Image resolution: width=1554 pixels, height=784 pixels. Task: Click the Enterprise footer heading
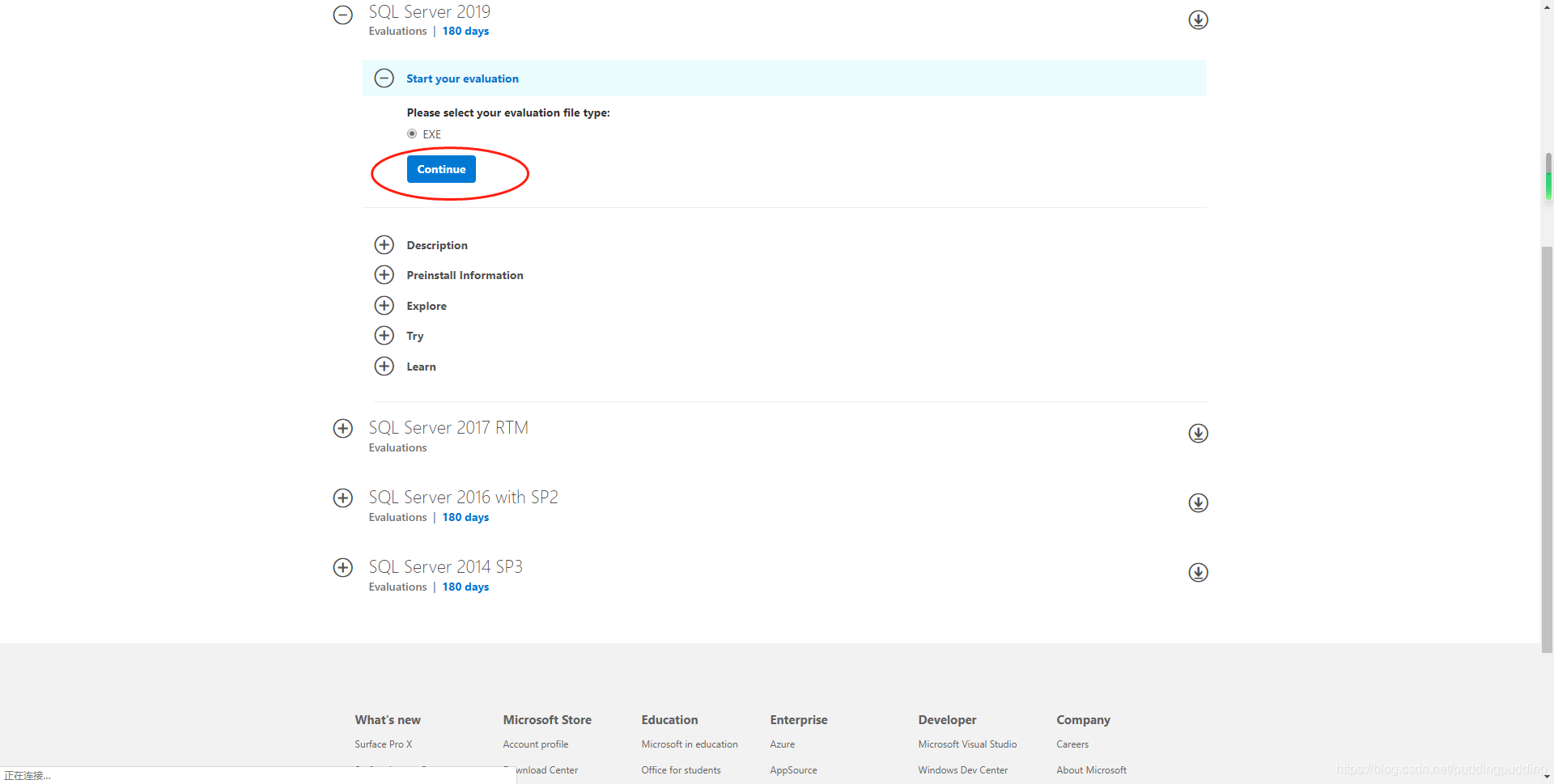(x=799, y=720)
